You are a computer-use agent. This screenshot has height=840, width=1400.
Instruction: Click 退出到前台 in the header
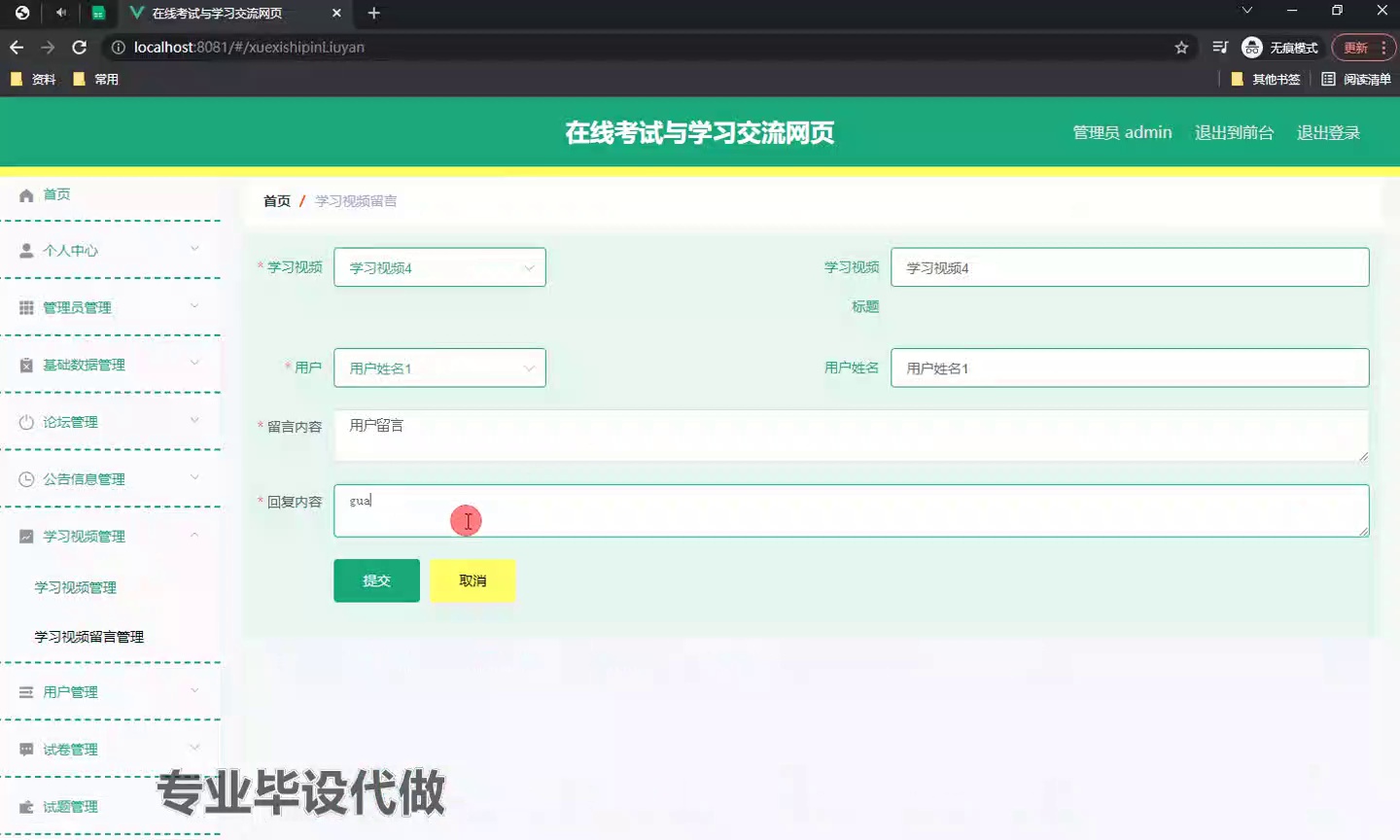coord(1234,133)
